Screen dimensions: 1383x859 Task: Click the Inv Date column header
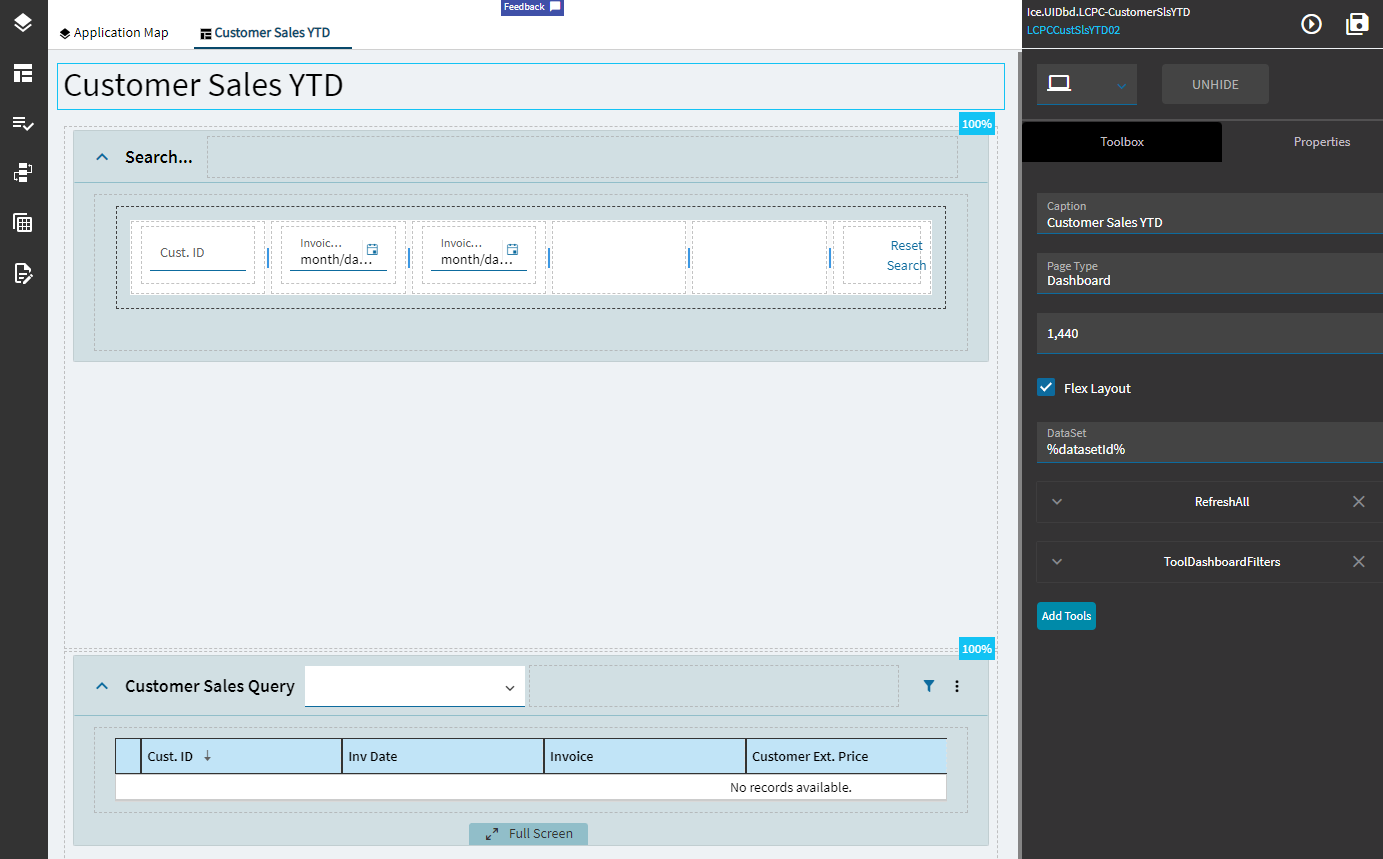pos(443,756)
